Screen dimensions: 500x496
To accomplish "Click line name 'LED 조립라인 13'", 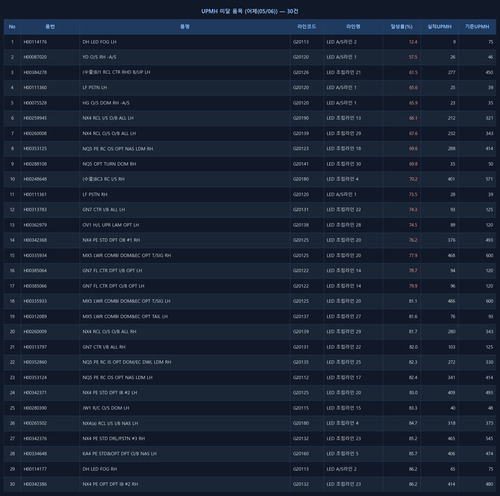I will pos(343,118).
